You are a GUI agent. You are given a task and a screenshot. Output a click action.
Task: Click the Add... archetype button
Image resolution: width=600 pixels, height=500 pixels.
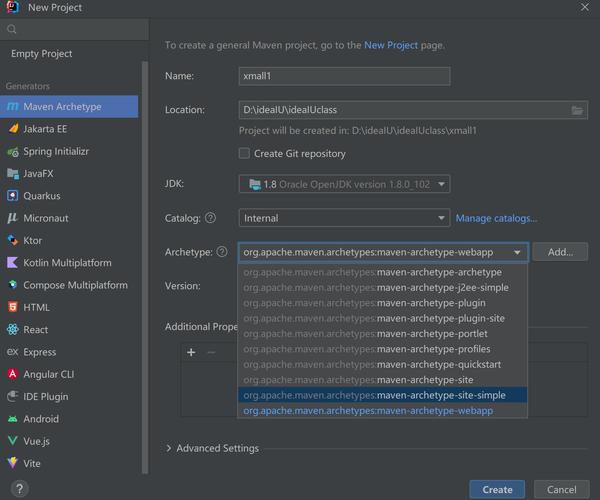(x=560, y=252)
